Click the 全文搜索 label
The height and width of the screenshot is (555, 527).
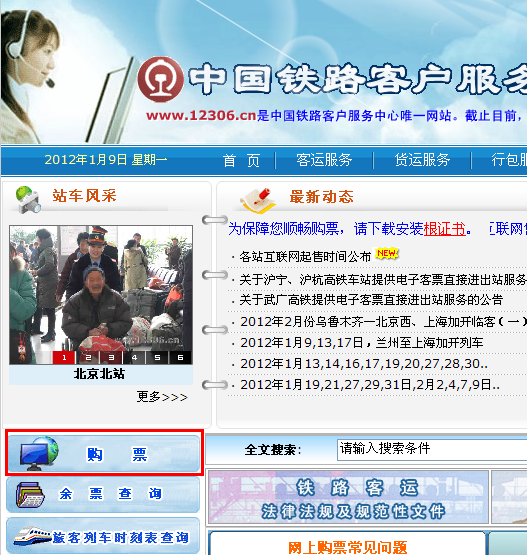click(x=273, y=450)
